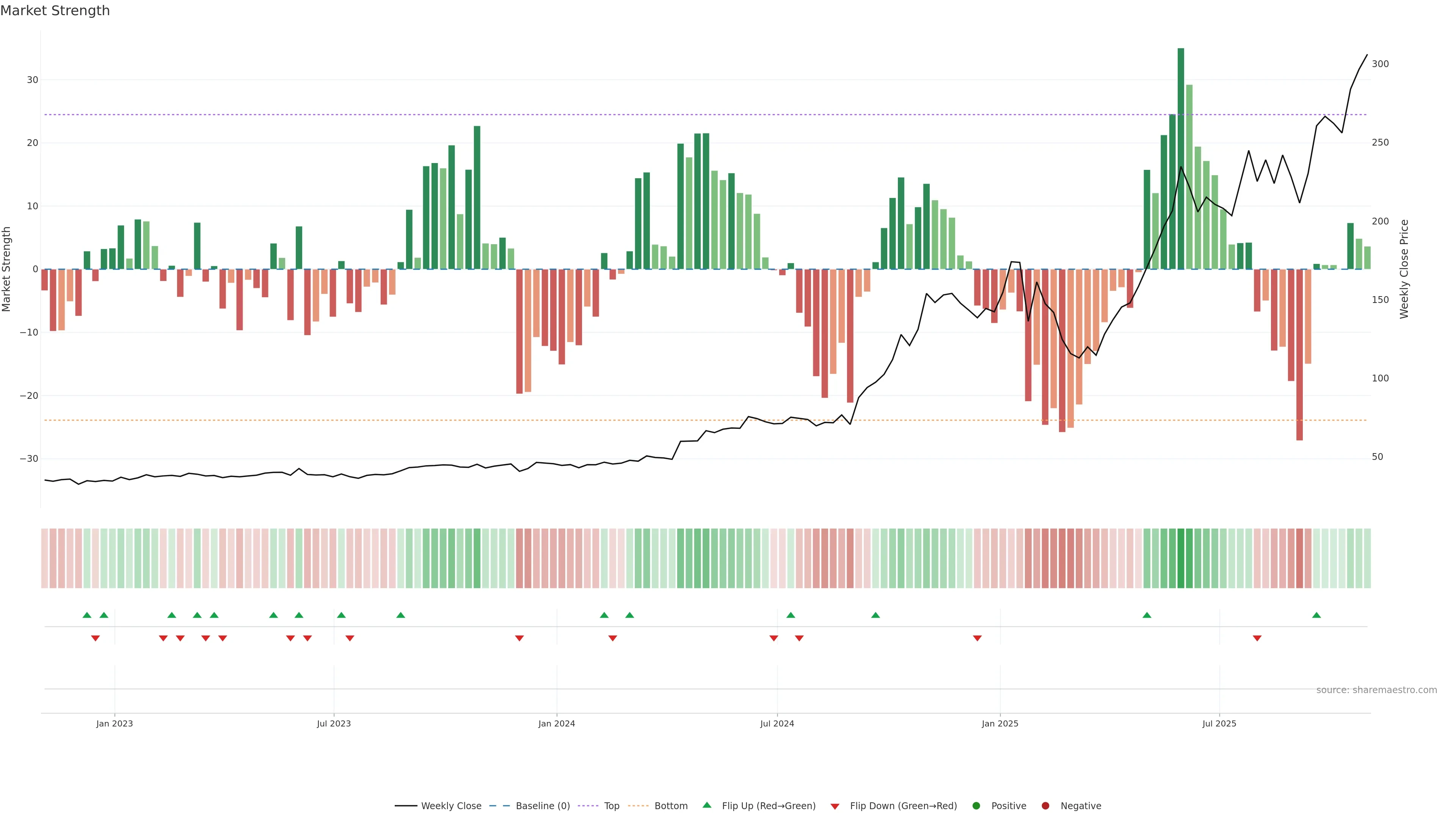Click the rightmost green Flip Up triangle marker

tap(1316, 615)
